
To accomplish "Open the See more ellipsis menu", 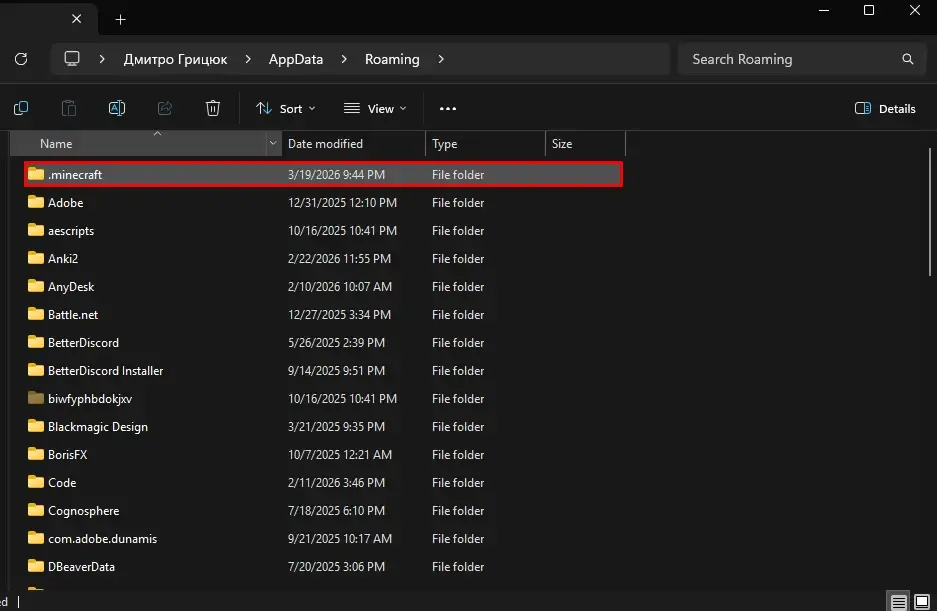I will (447, 108).
